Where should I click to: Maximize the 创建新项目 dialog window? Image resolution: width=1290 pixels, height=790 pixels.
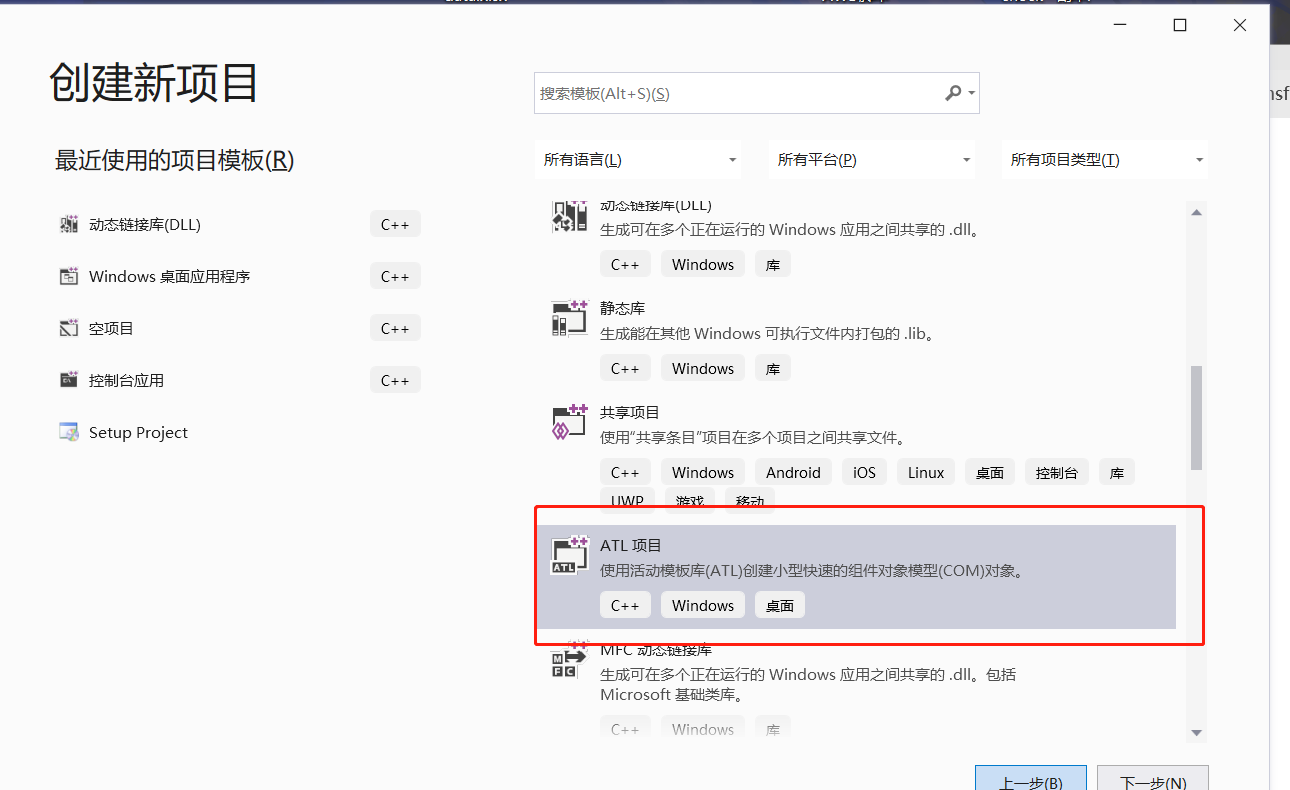(1180, 26)
